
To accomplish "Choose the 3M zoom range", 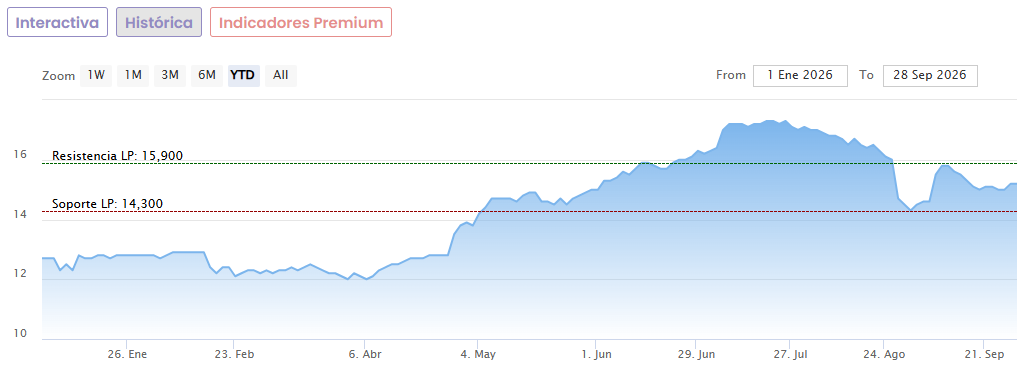I will (170, 75).
